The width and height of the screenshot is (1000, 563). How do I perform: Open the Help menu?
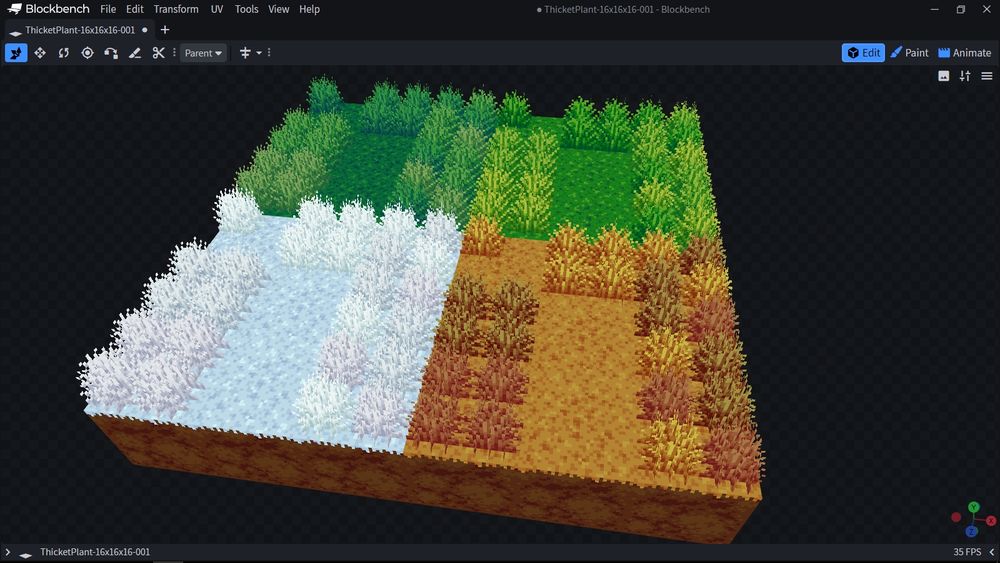pyautogui.click(x=309, y=9)
